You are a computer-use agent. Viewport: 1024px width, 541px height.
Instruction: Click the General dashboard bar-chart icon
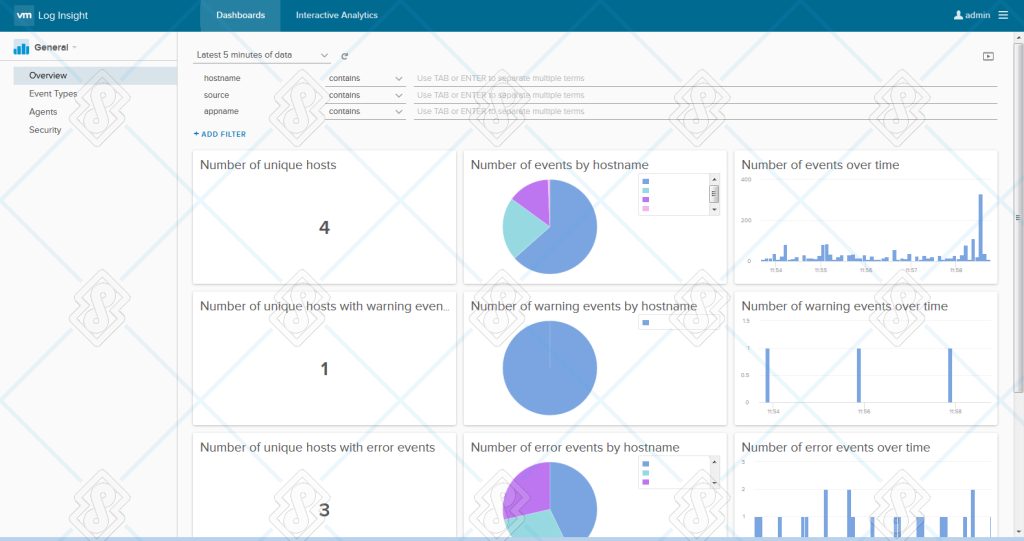[x=22, y=48]
